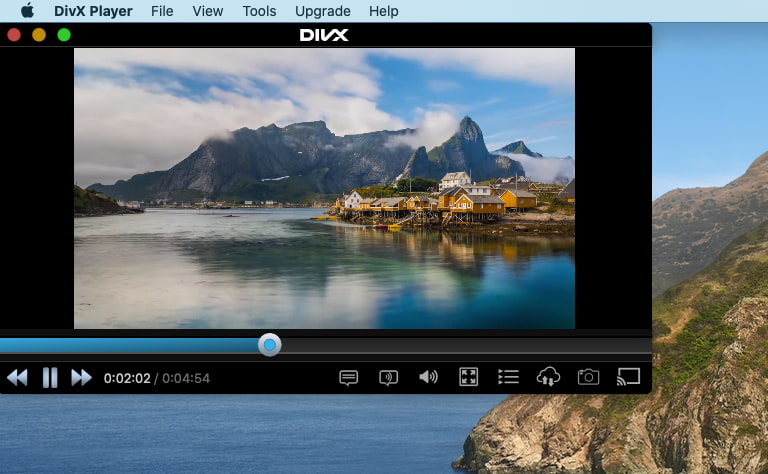This screenshot has height=474, width=768.
Task: Show the playlist icon
Action: click(508, 377)
